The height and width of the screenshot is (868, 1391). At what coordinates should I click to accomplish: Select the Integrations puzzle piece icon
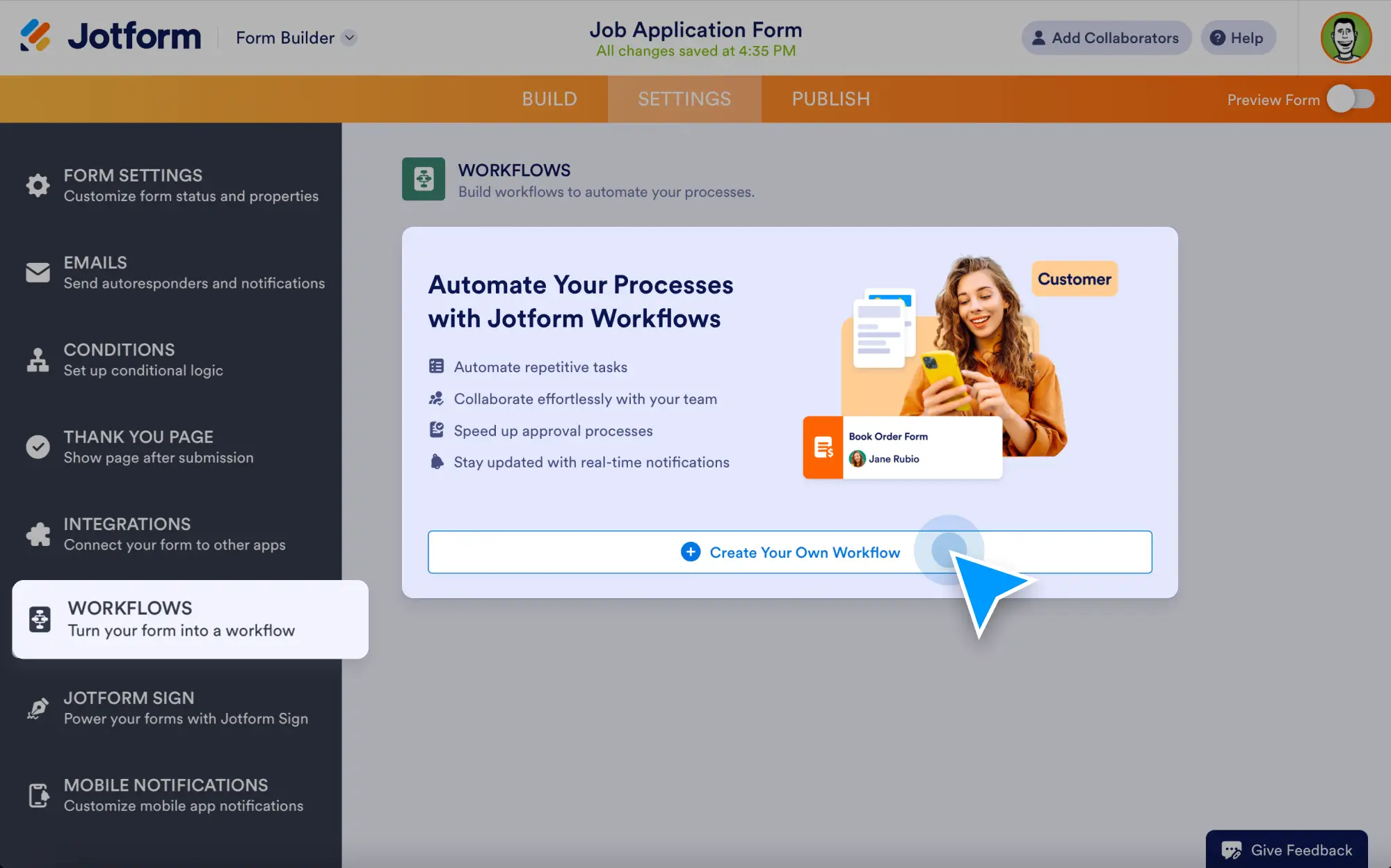tap(37, 534)
